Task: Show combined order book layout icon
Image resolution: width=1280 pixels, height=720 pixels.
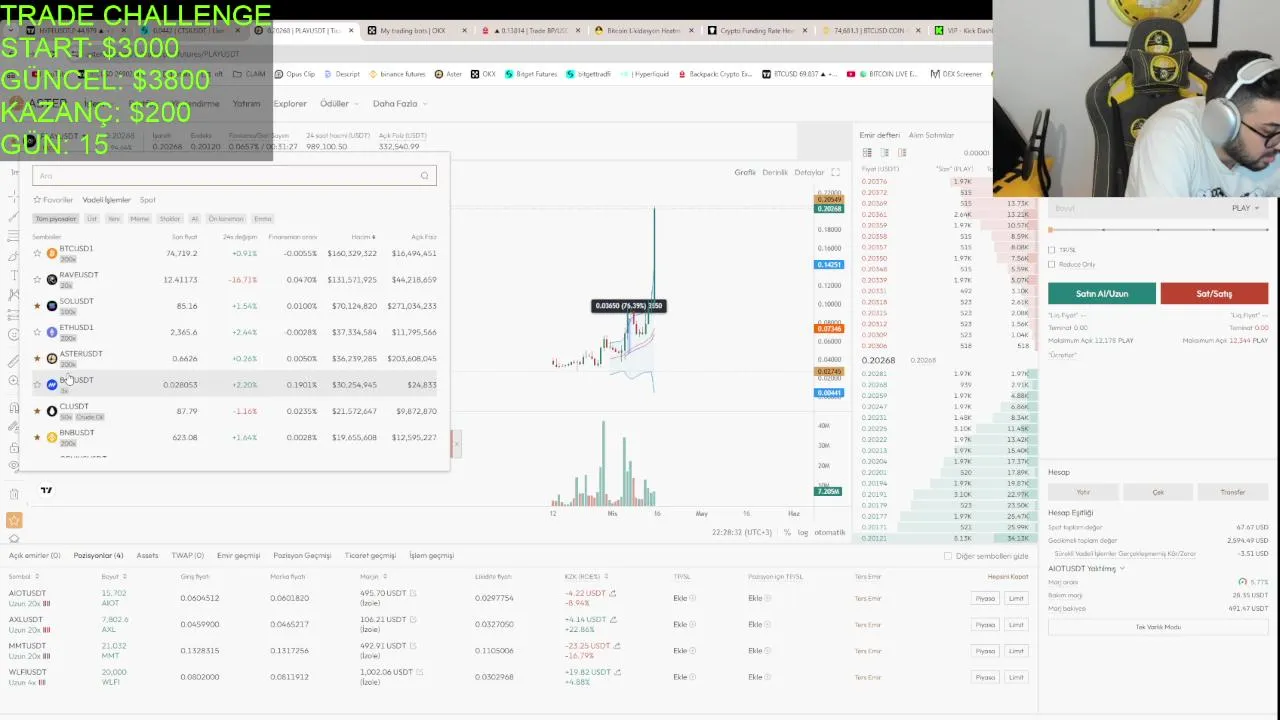Action: point(867,153)
